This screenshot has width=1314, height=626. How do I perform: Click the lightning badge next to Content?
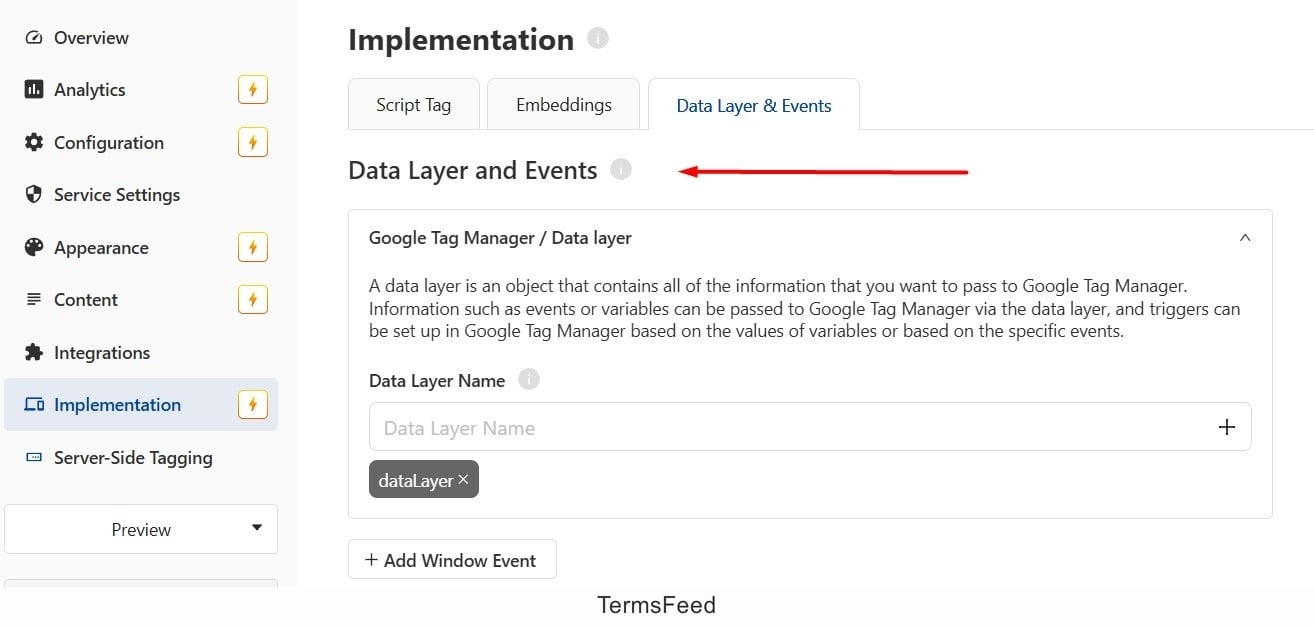tap(253, 300)
